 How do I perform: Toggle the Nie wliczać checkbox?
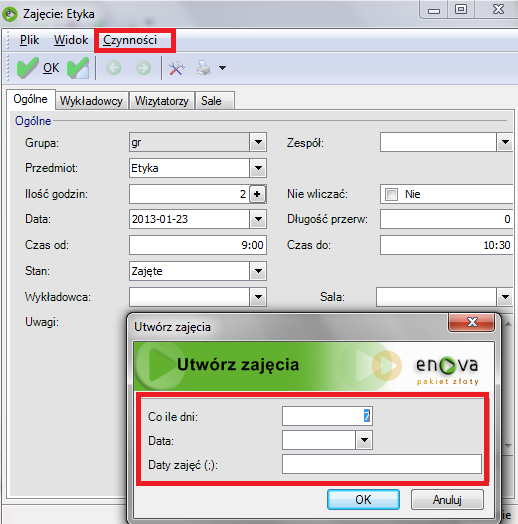pos(391,194)
